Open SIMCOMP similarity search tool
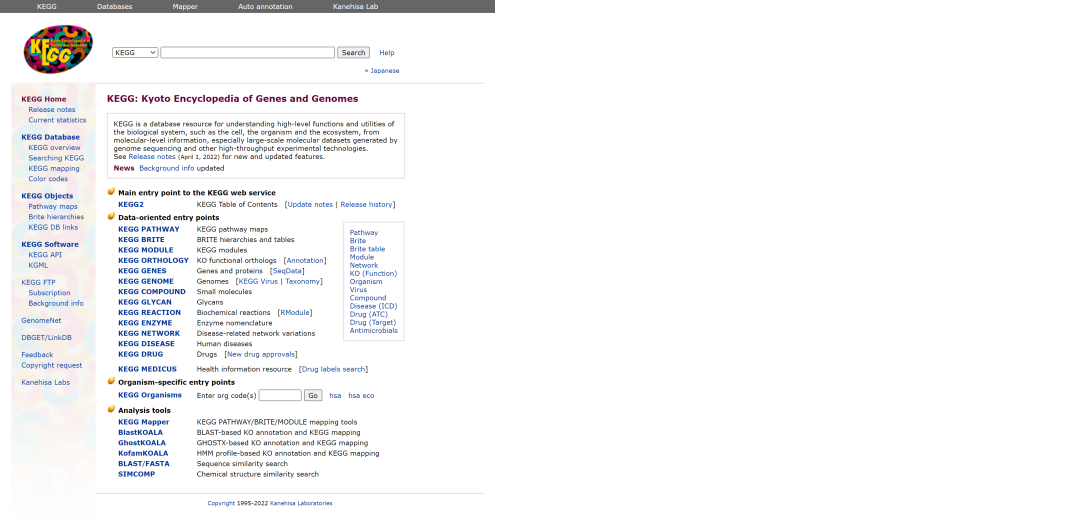The width and height of the screenshot is (1080, 520). [136, 474]
